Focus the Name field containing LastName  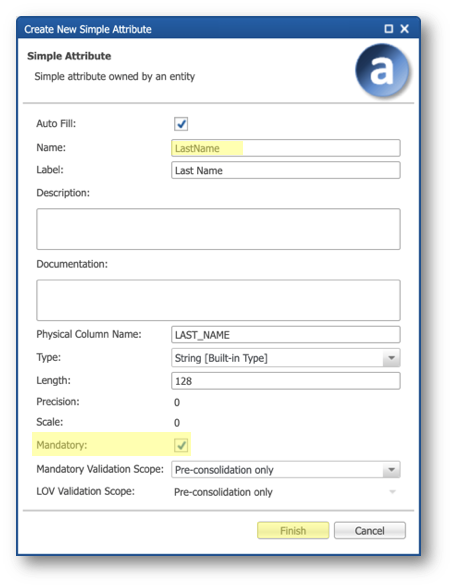click(x=286, y=148)
